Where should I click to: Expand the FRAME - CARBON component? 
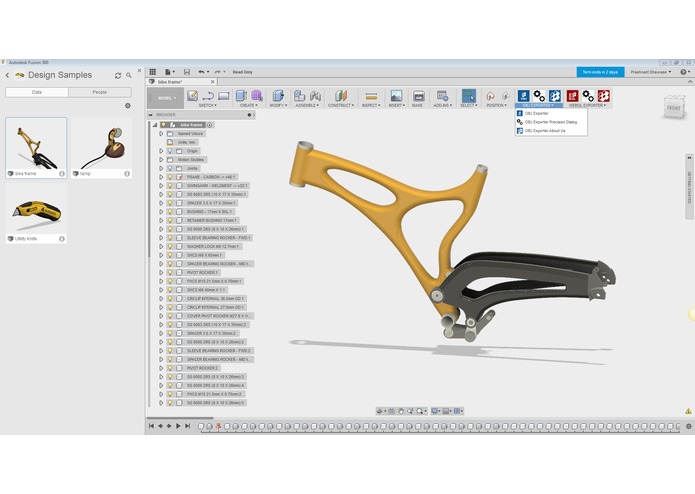[161, 177]
